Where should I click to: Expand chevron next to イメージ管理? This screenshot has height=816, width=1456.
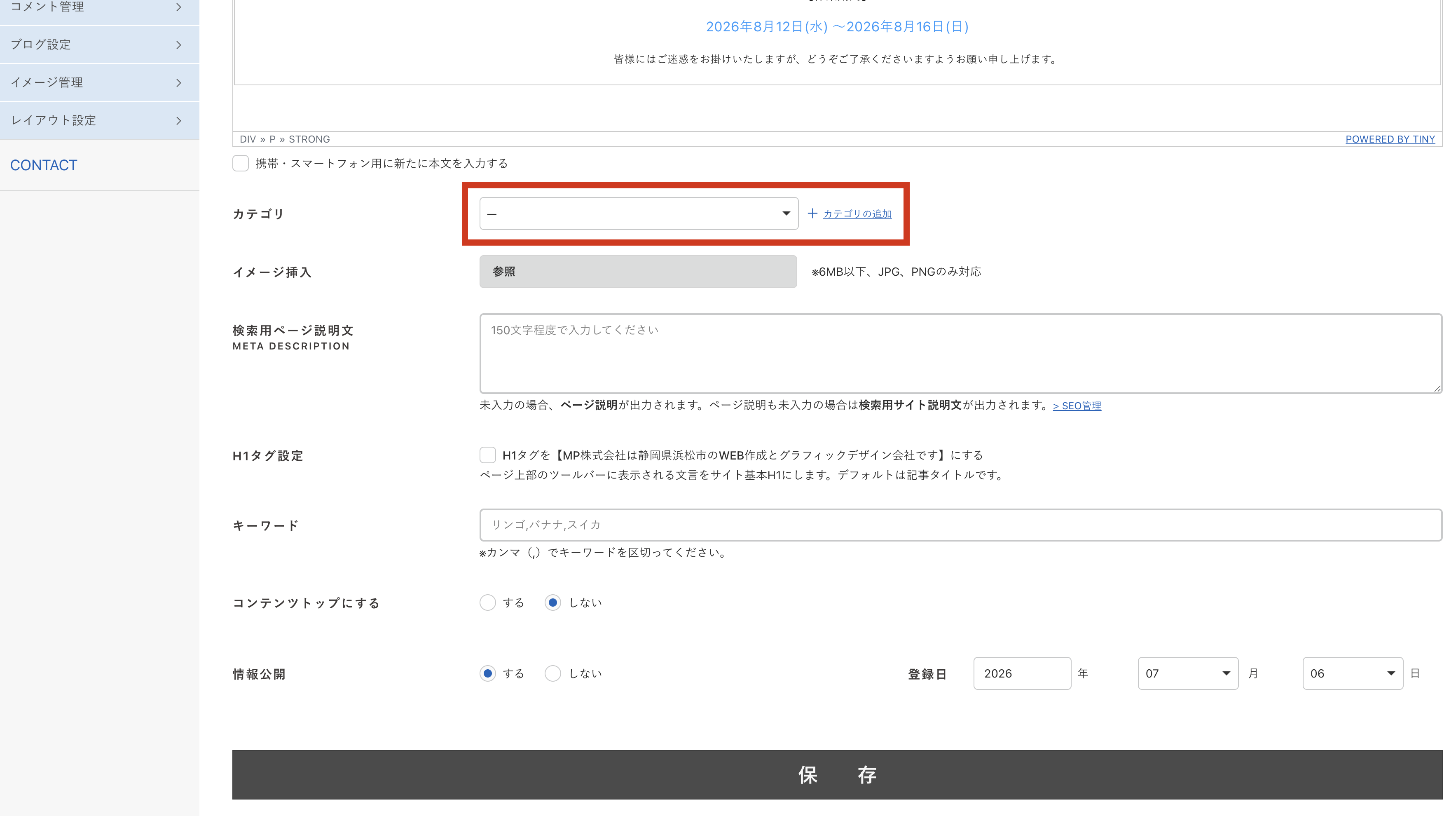click(x=179, y=82)
